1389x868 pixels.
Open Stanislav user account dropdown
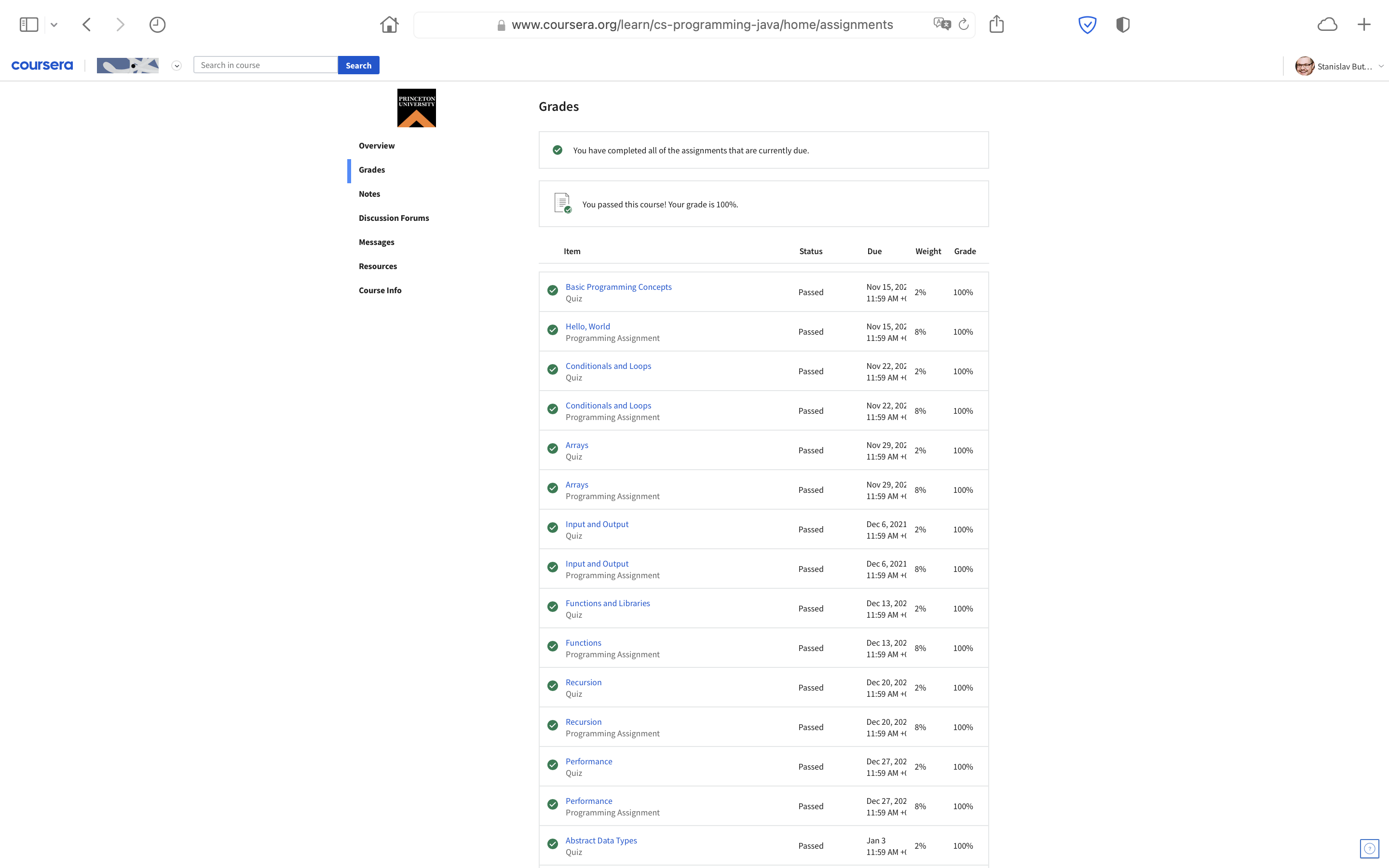click(1340, 67)
